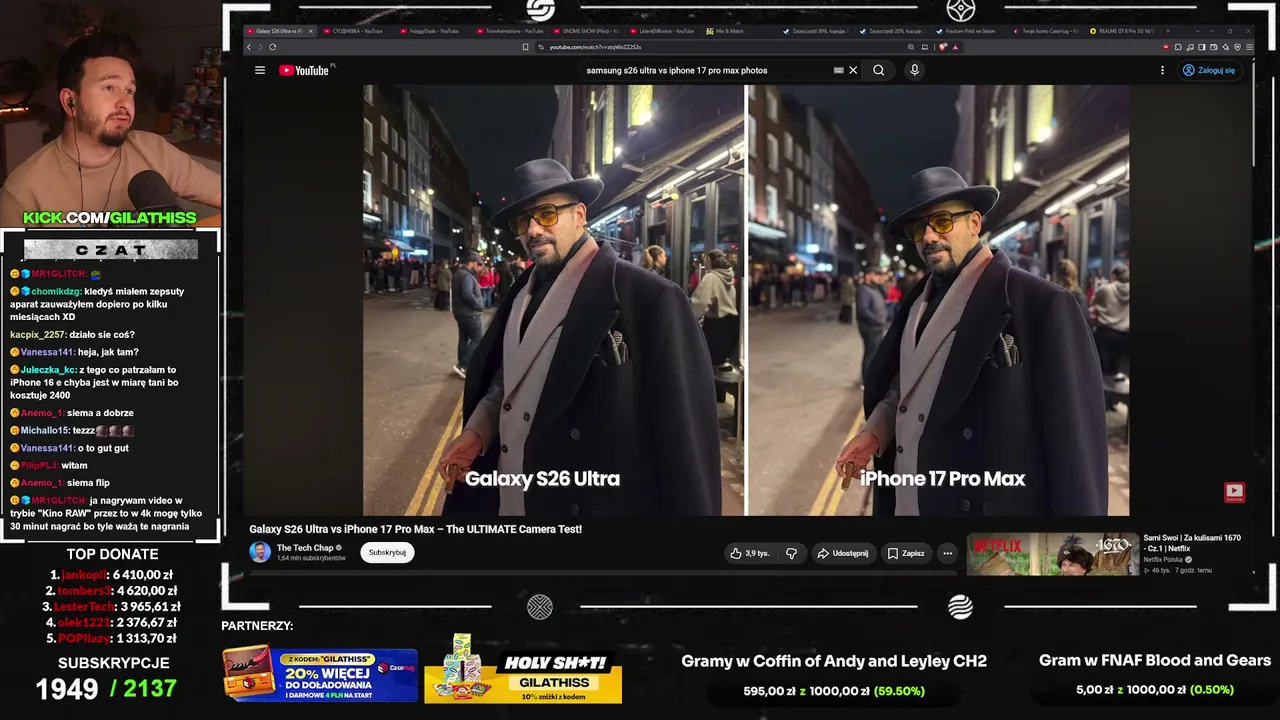This screenshot has width=1280, height=720.
Task: Click The Tech Chap channel avatar
Action: click(260, 552)
